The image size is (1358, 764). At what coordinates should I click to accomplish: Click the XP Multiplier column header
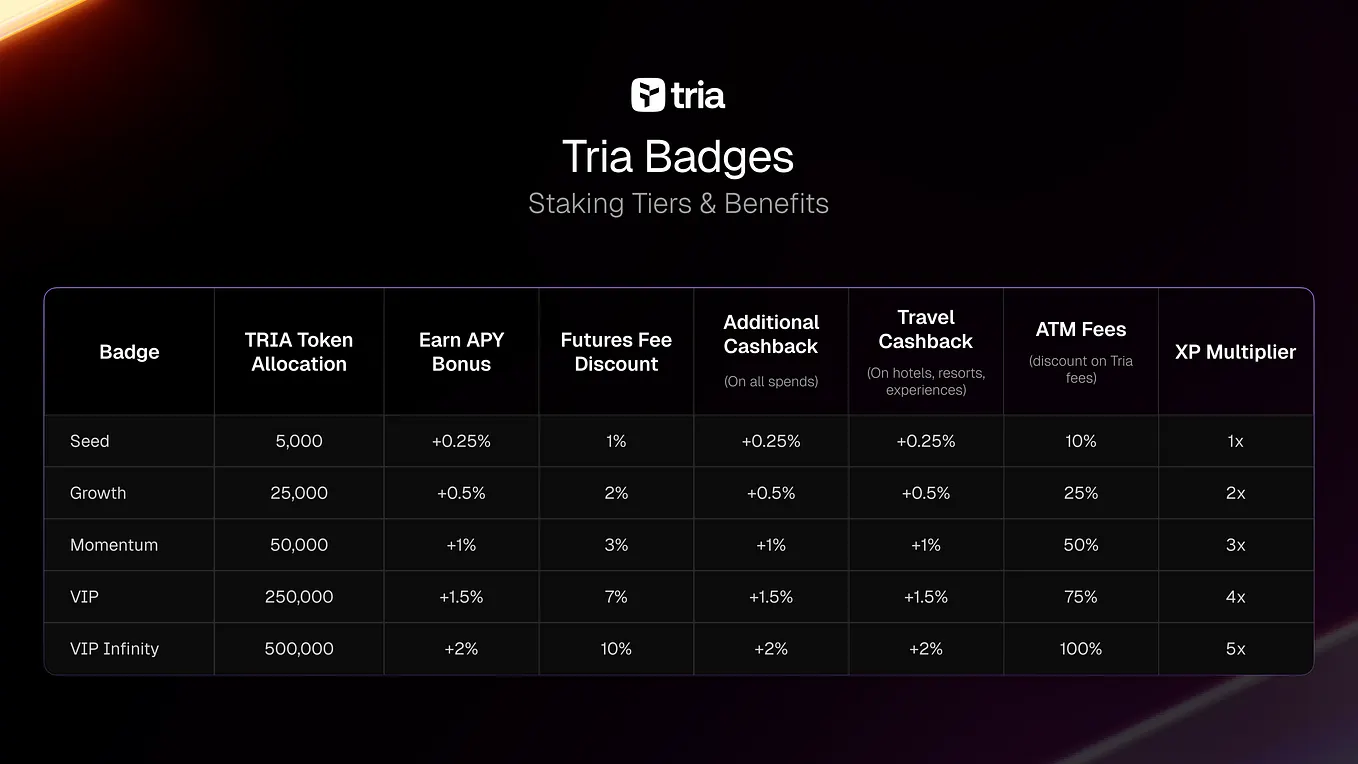(1235, 352)
